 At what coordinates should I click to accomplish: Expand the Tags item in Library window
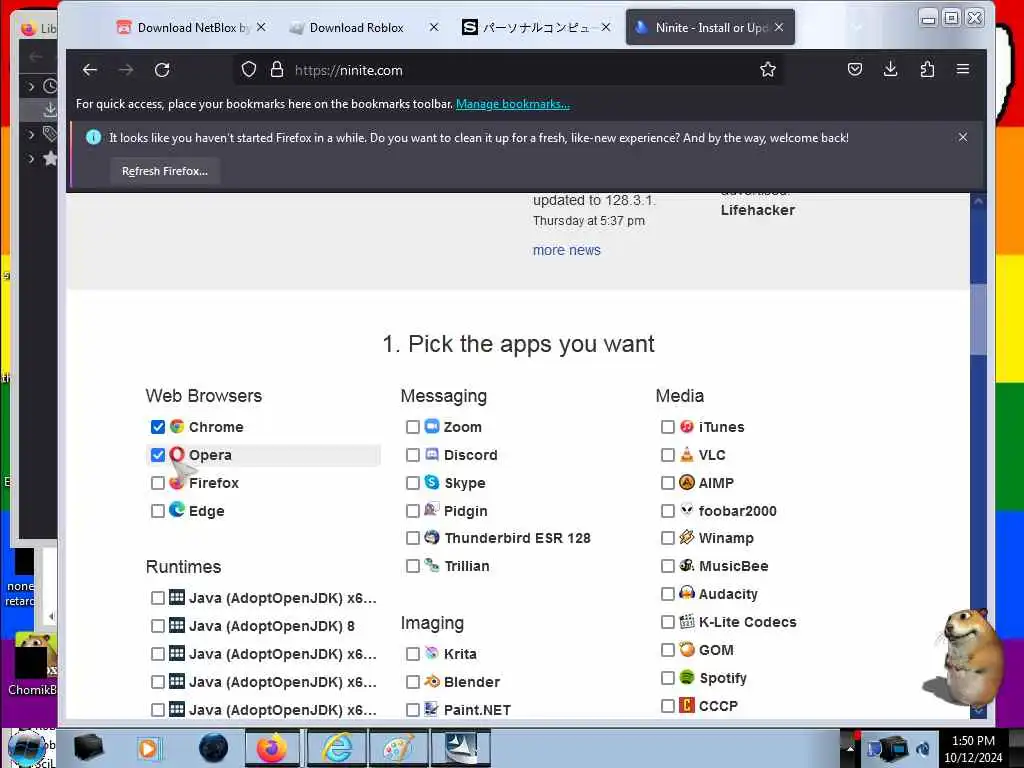click(31, 135)
